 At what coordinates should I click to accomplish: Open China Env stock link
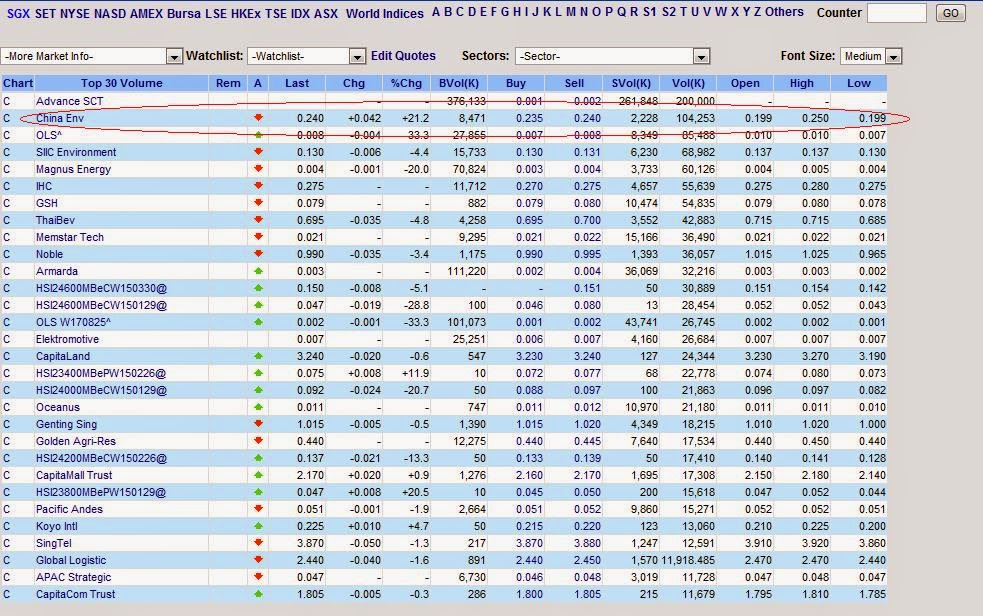(x=60, y=118)
